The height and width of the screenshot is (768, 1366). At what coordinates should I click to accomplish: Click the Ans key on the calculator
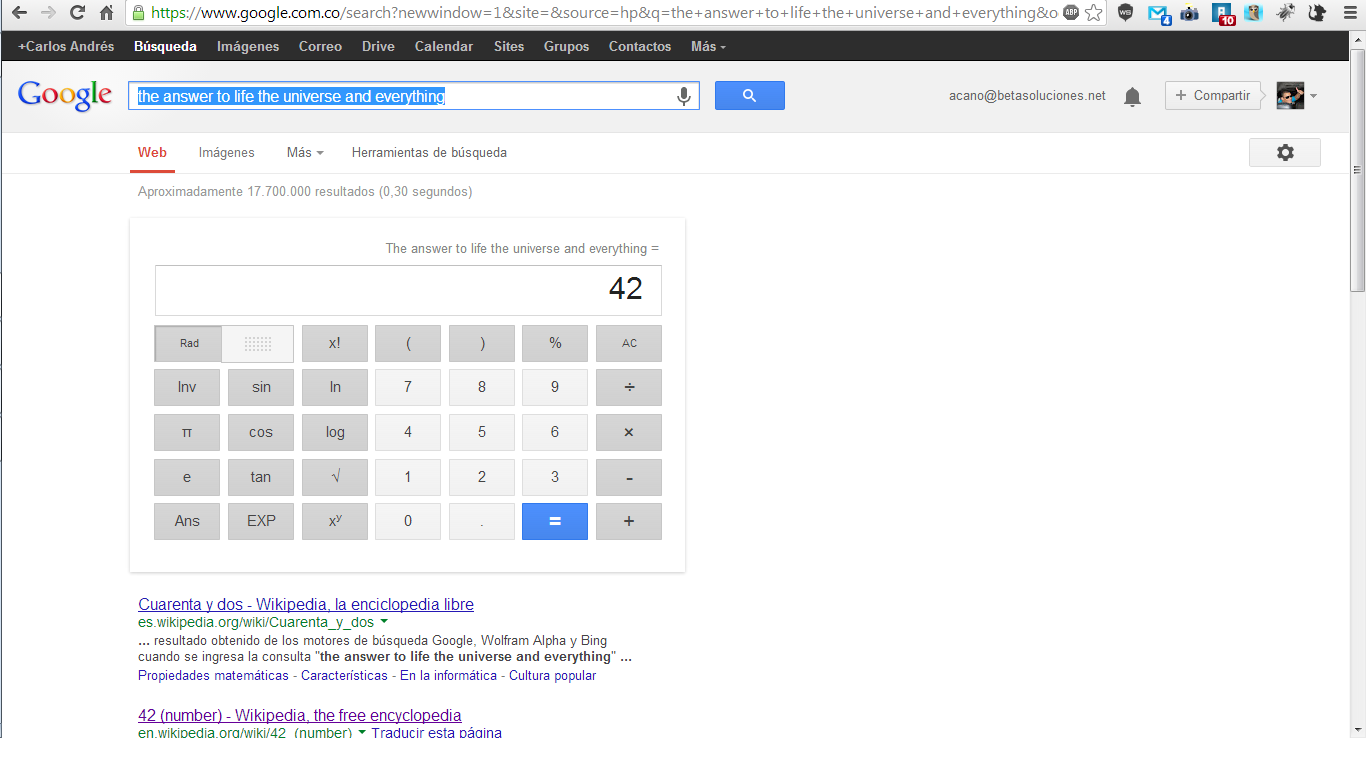(187, 521)
